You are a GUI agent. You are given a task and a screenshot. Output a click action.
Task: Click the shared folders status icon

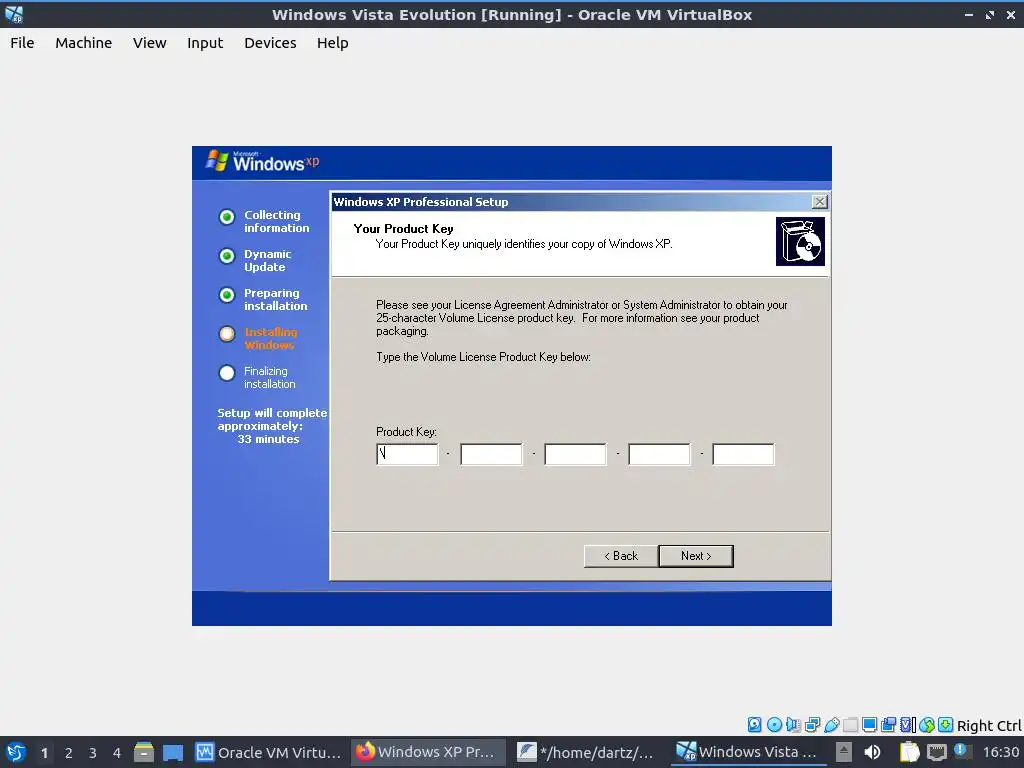point(850,724)
